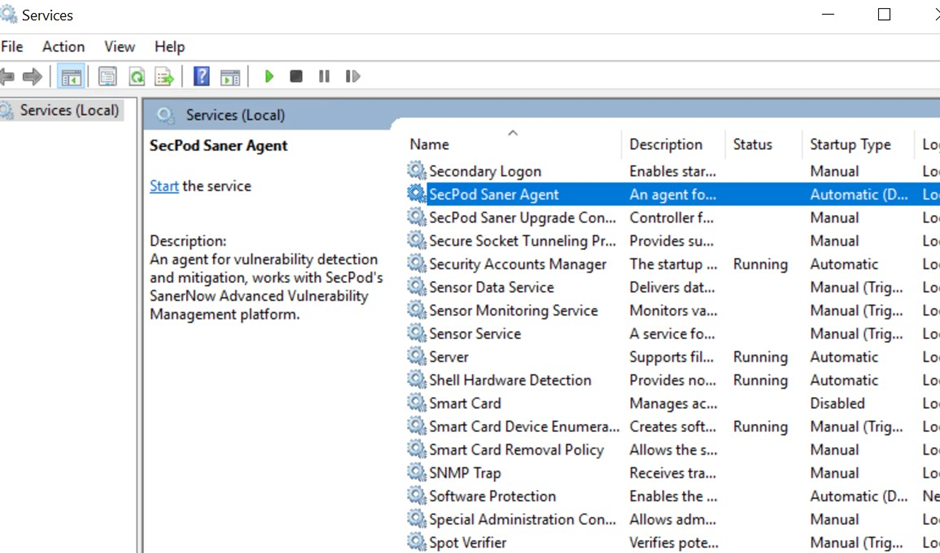Click gear icon for SecPod Saner Upgrade Controller
This screenshot has width=940, height=553.
point(417,217)
